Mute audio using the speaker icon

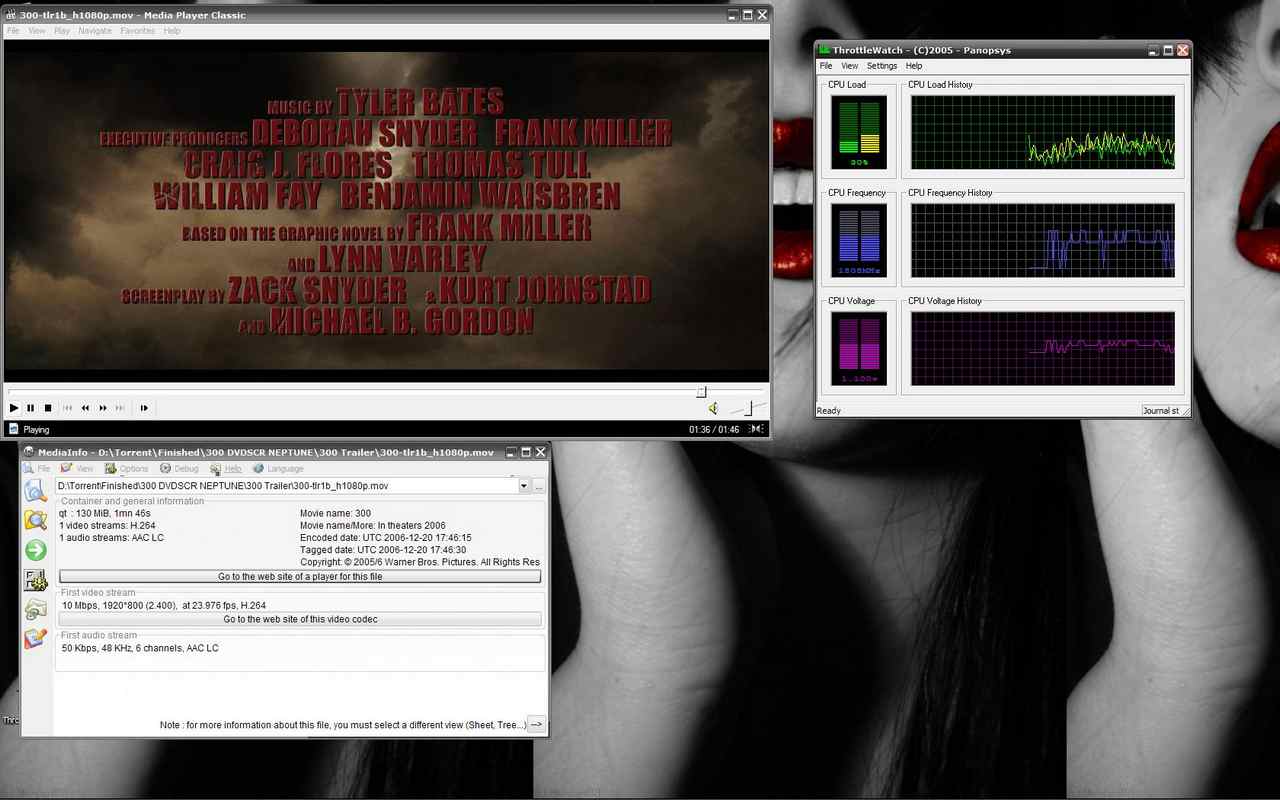point(713,408)
